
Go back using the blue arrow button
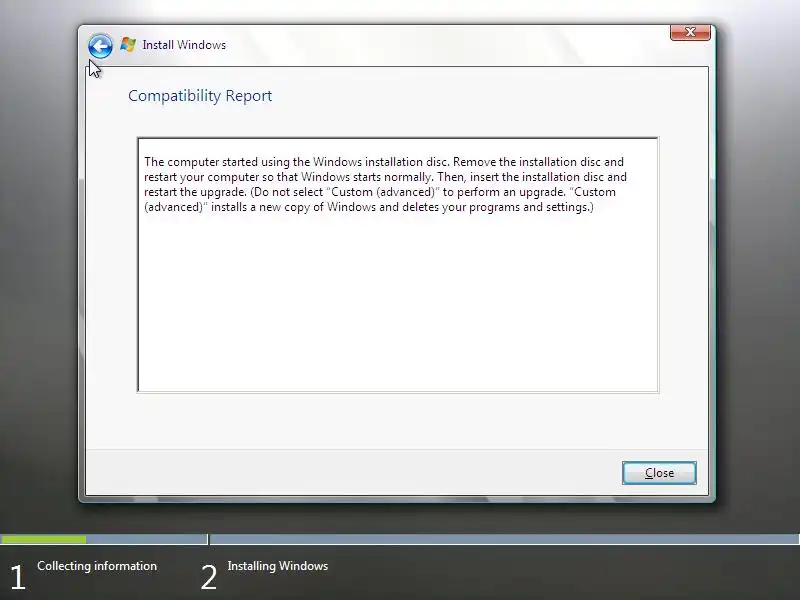pyautogui.click(x=100, y=46)
